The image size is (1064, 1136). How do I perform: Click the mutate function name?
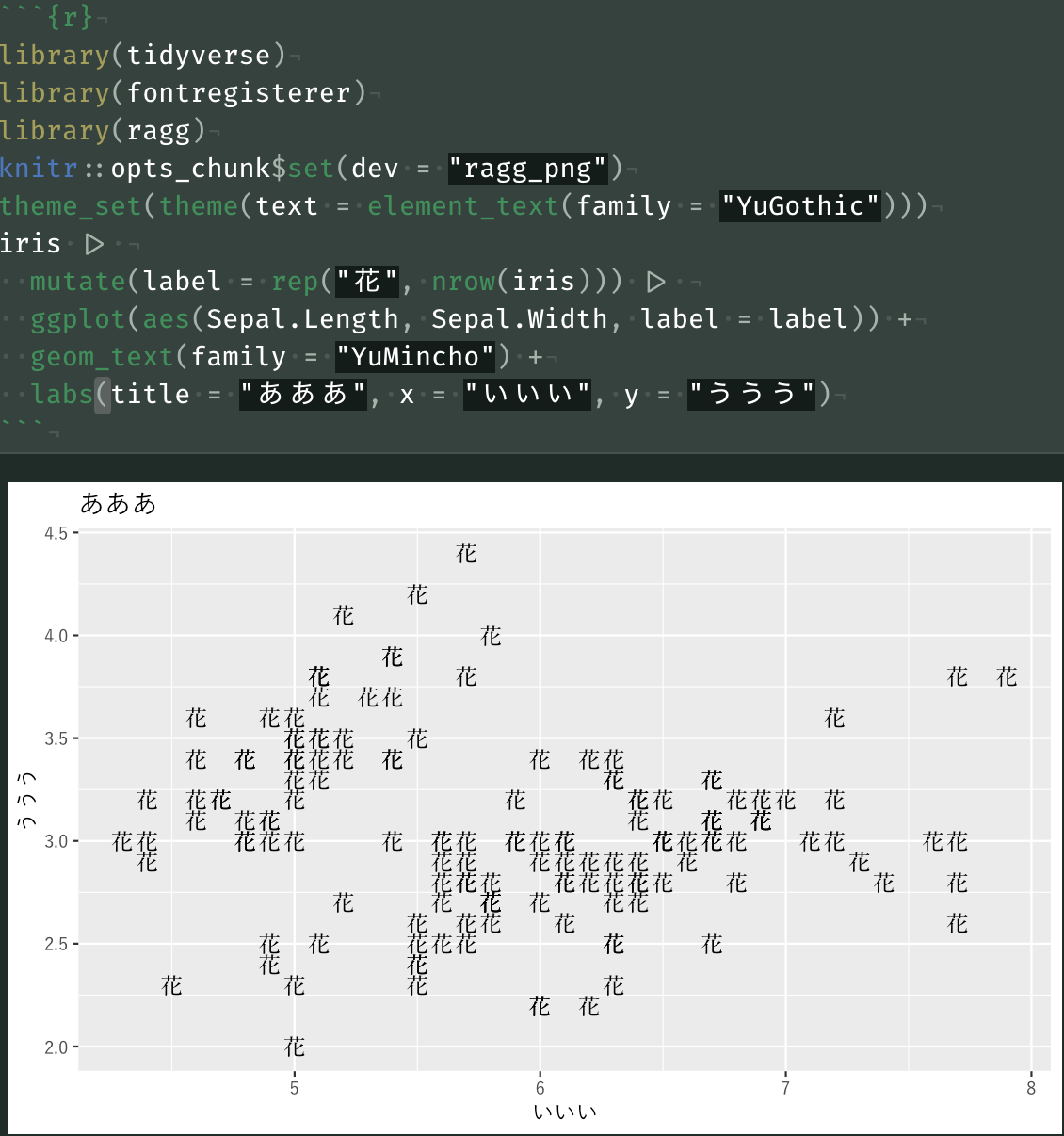78,281
